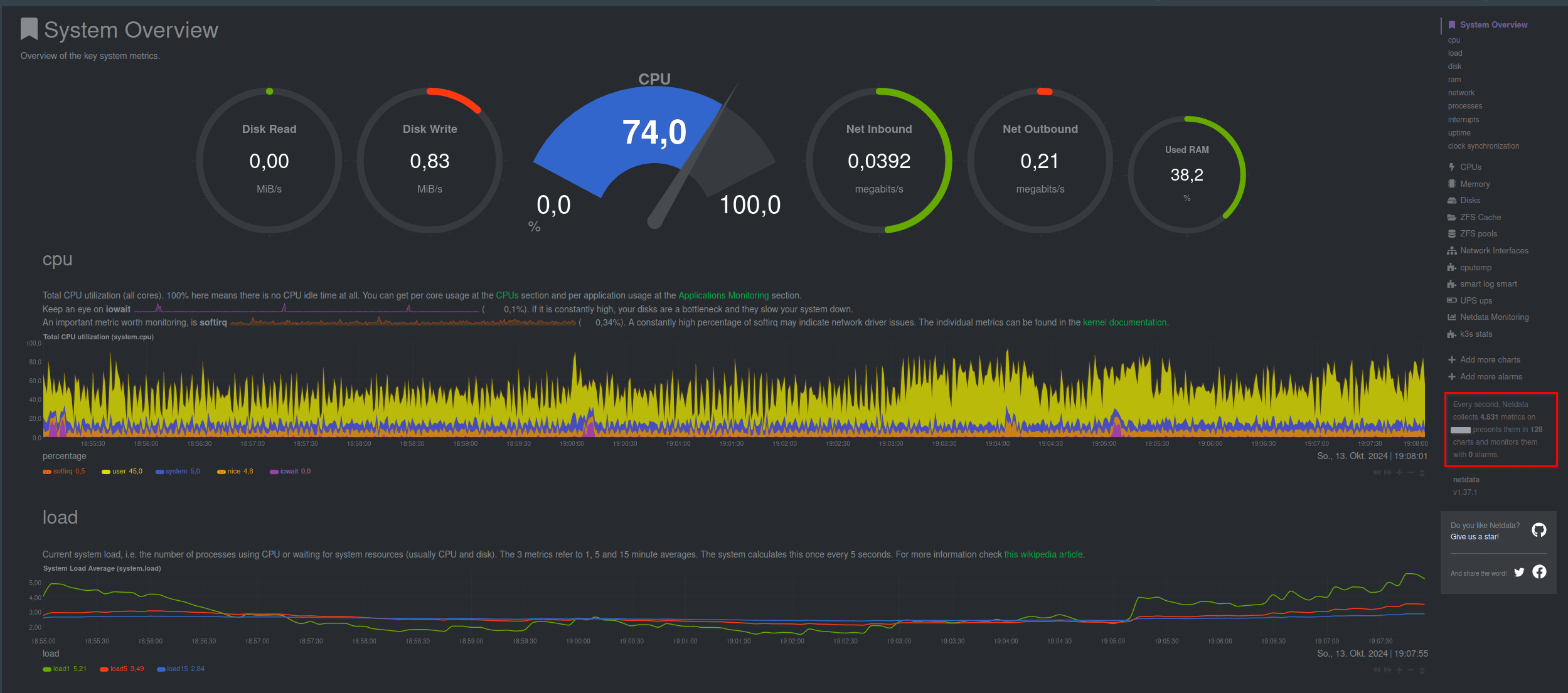Toggle load15 dimension in load legend

[178, 669]
